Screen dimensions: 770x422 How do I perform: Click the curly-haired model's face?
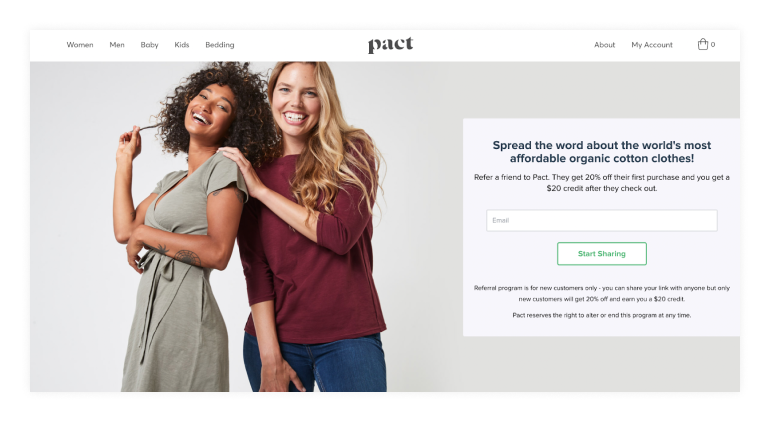(x=210, y=113)
